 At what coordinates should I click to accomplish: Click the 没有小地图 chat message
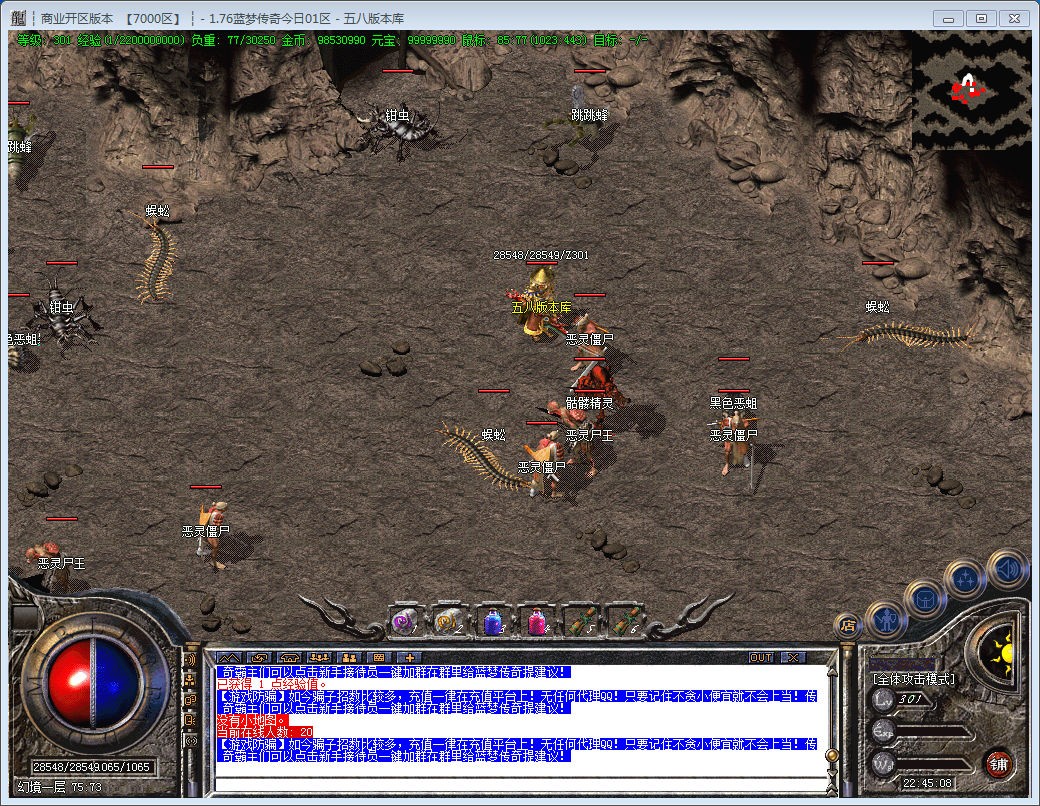point(253,720)
